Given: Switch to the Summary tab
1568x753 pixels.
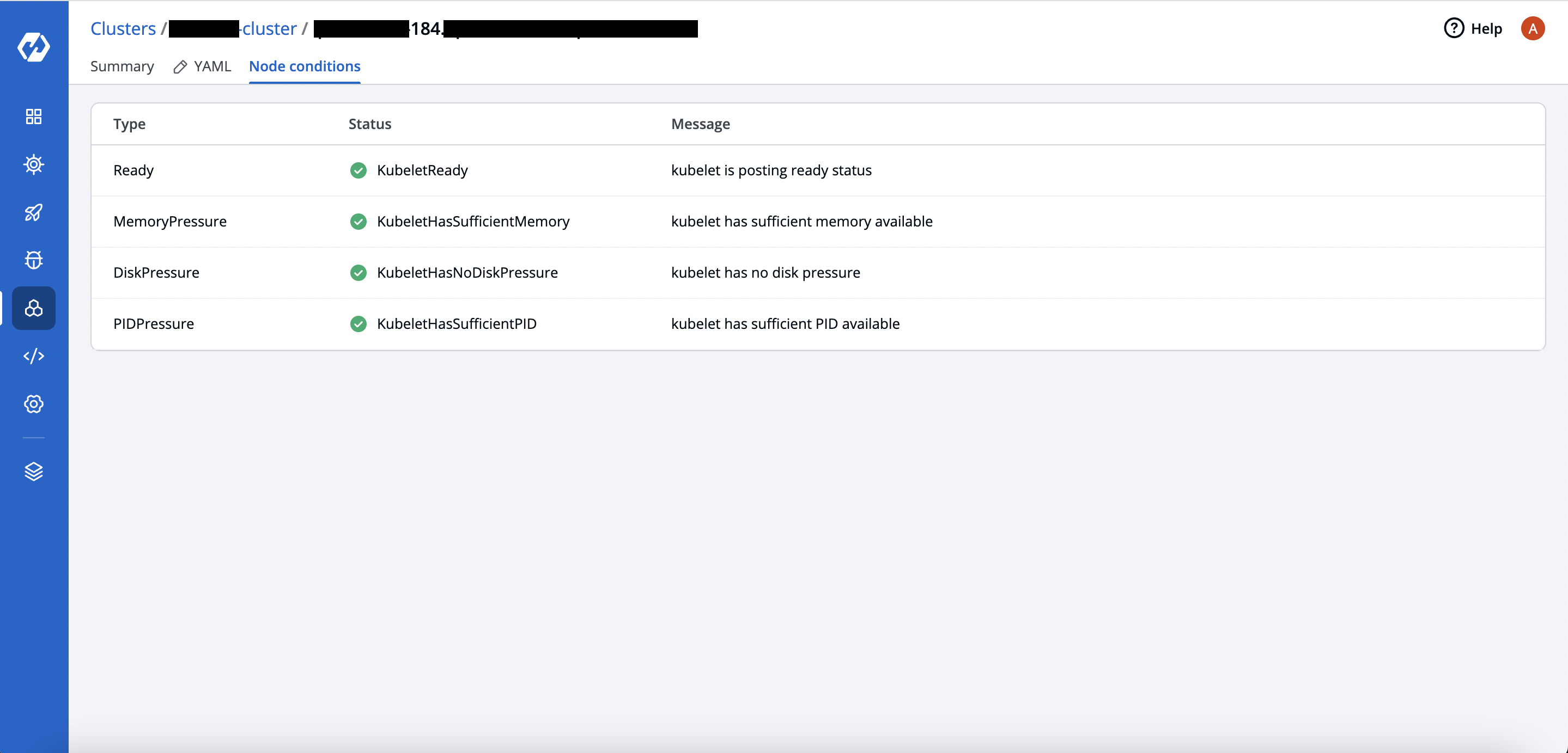Looking at the screenshot, I should (121, 66).
